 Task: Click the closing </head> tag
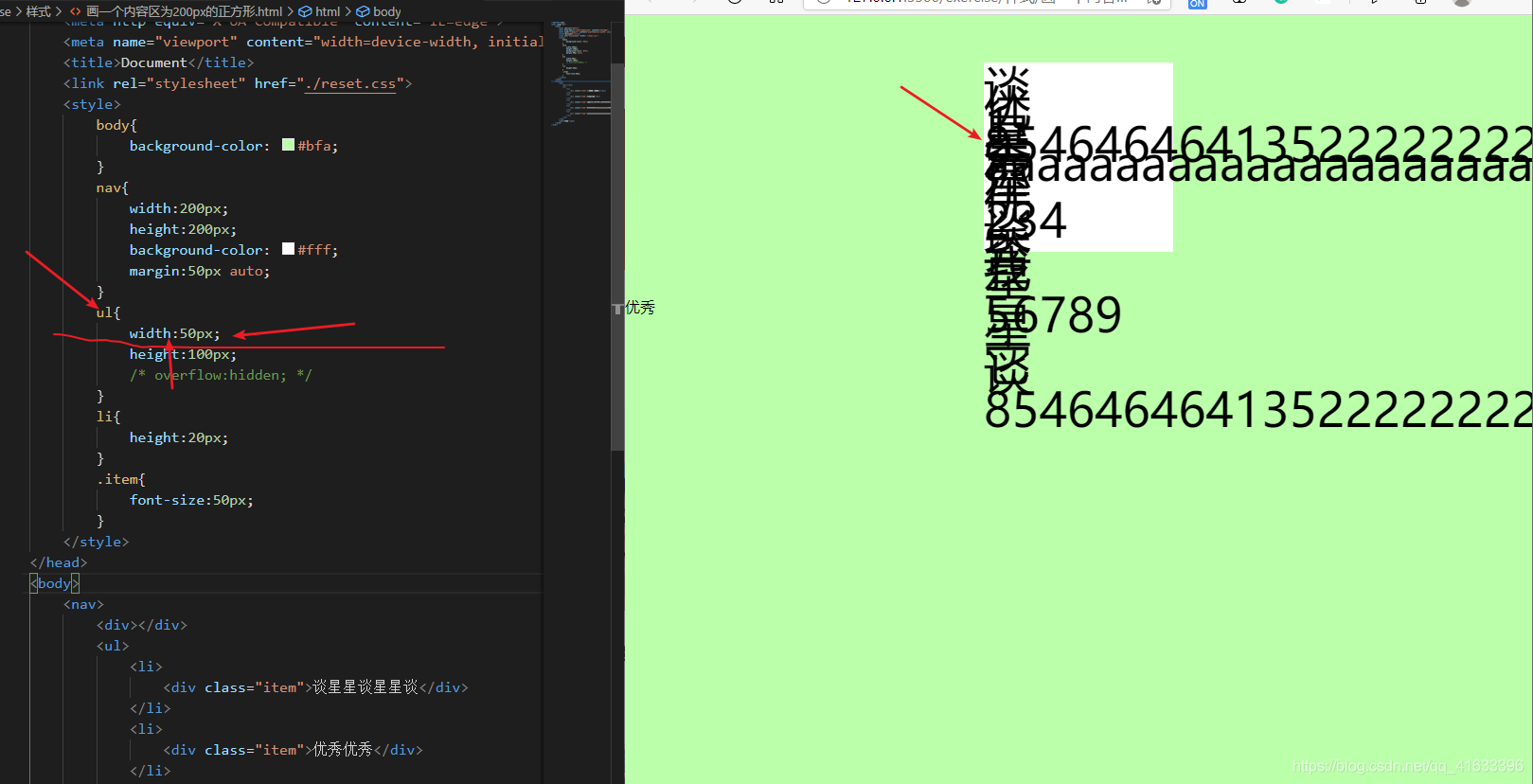click(59, 562)
